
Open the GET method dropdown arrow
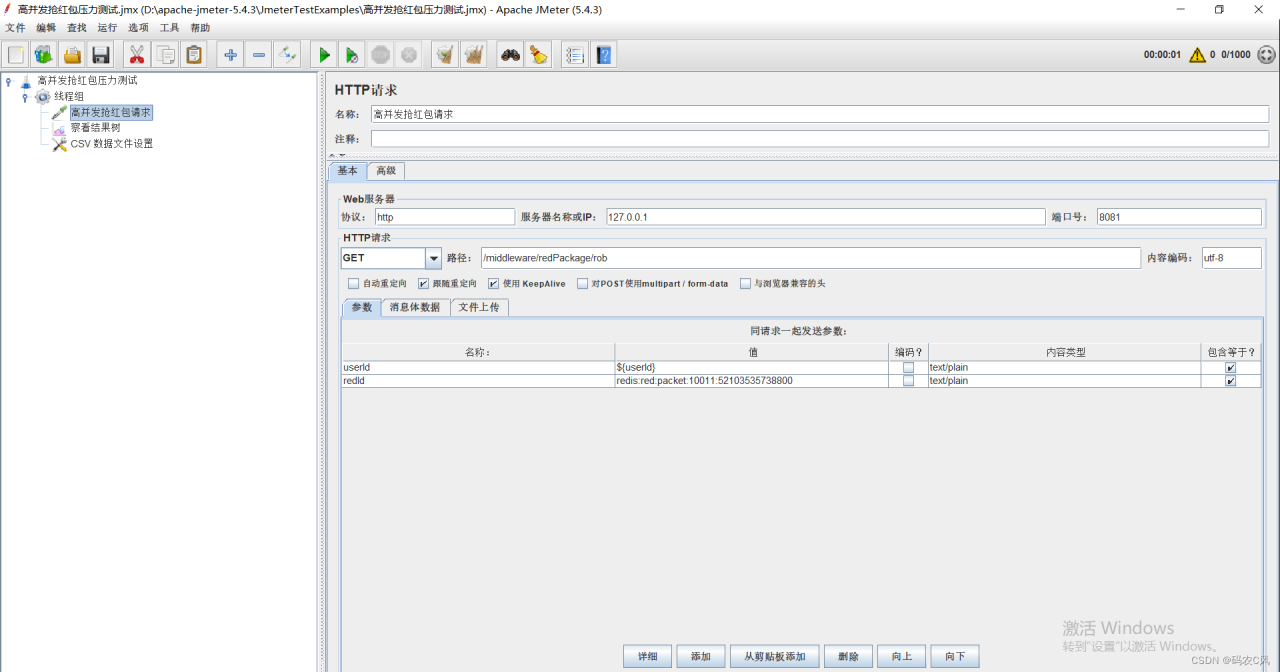point(434,258)
